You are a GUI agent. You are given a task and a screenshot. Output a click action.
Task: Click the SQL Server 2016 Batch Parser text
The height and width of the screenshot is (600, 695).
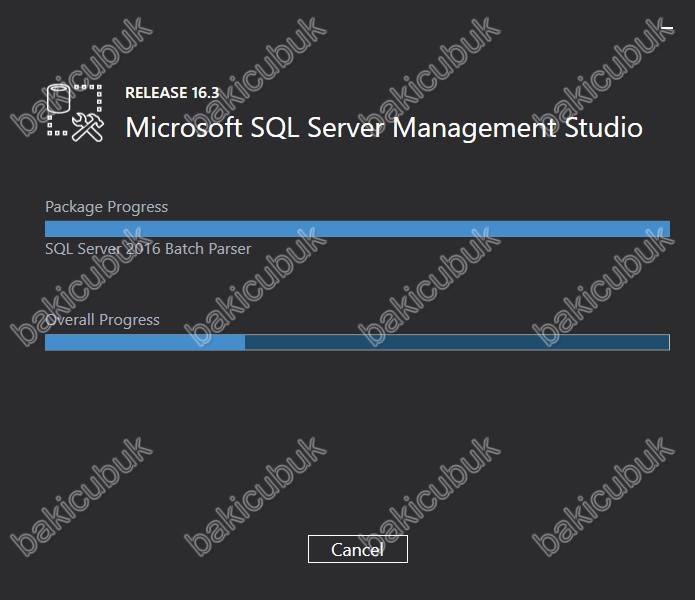pyautogui.click(x=148, y=249)
